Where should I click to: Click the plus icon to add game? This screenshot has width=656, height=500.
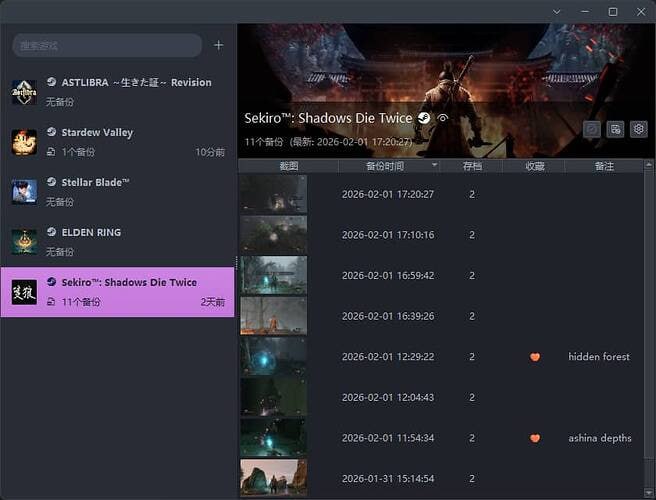219,45
